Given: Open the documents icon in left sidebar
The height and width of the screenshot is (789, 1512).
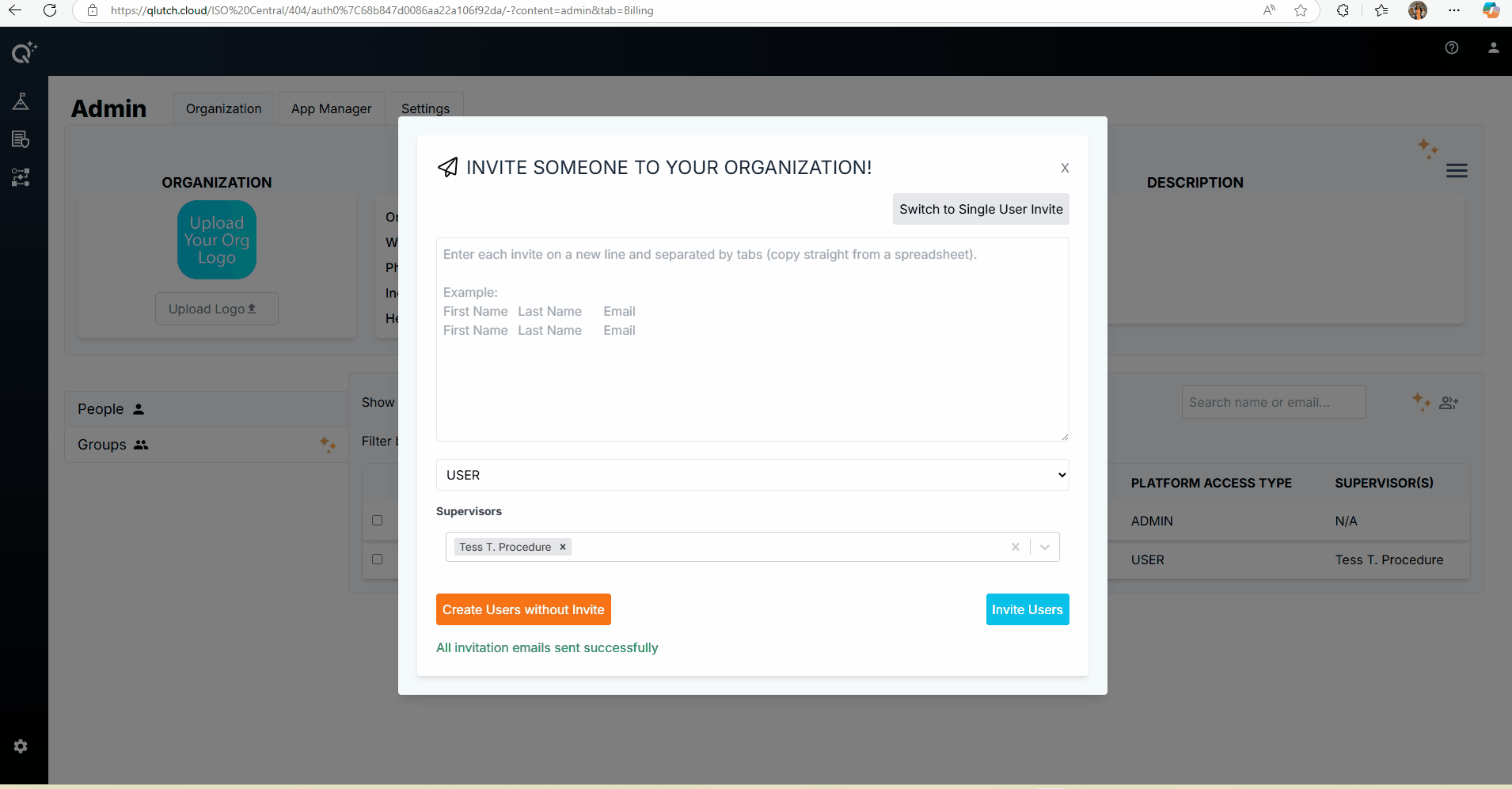Looking at the screenshot, I should 21,139.
